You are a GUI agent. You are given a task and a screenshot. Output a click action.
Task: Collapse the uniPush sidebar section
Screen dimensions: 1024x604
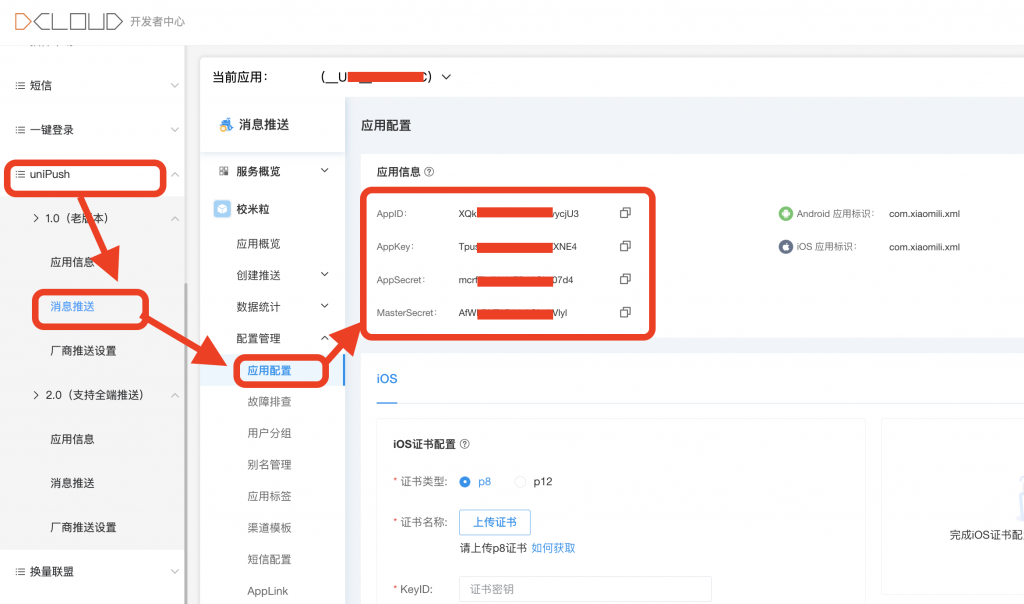pyautogui.click(x=175, y=175)
